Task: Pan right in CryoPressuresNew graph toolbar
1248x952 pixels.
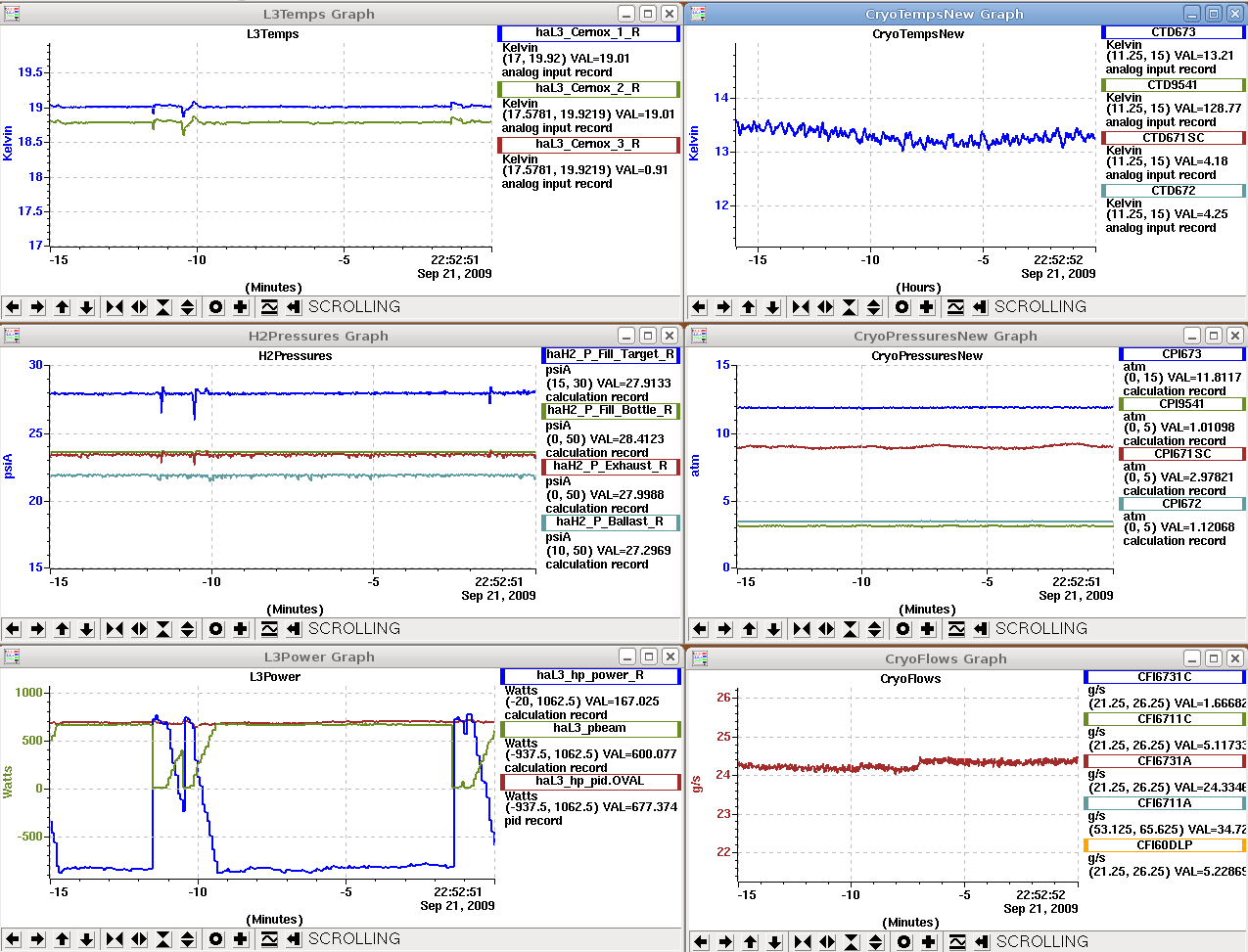Action: click(x=724, y=629)
